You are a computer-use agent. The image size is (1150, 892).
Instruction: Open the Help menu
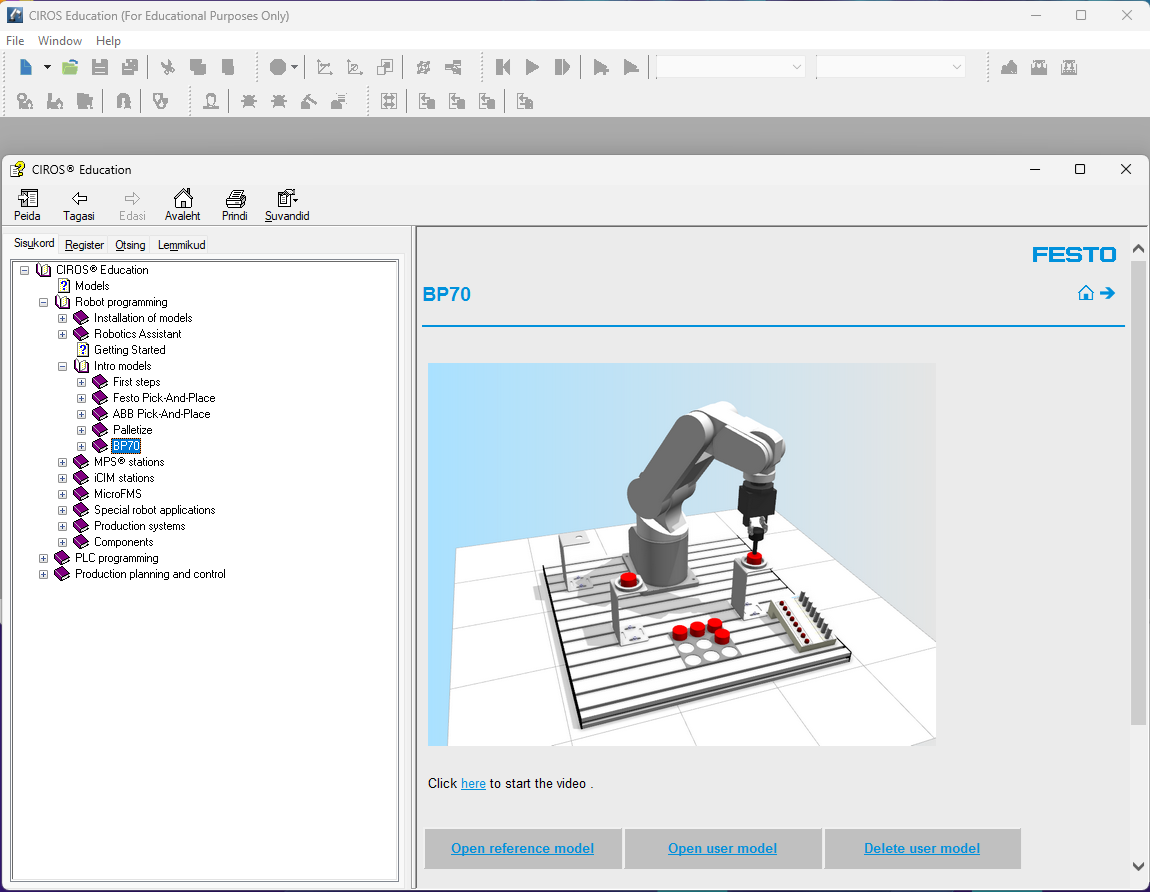[x=108, y=41]
